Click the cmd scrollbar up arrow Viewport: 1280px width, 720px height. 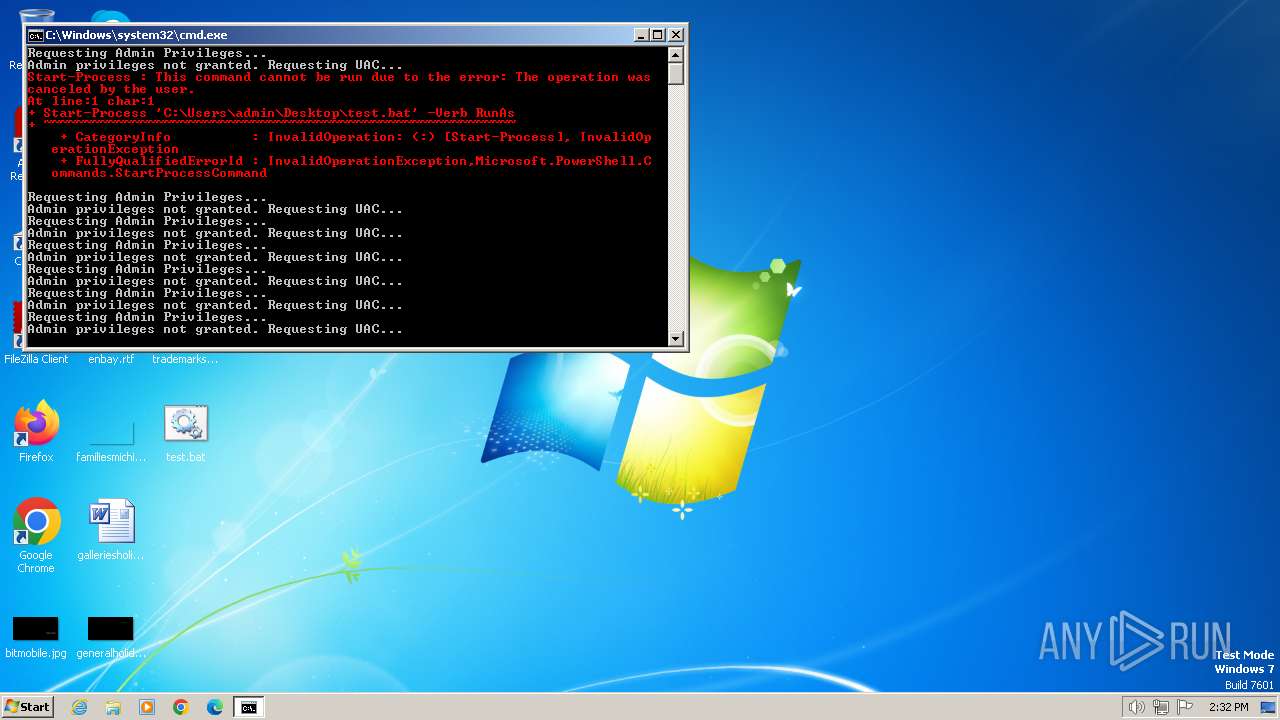click(x=676, y=56)
